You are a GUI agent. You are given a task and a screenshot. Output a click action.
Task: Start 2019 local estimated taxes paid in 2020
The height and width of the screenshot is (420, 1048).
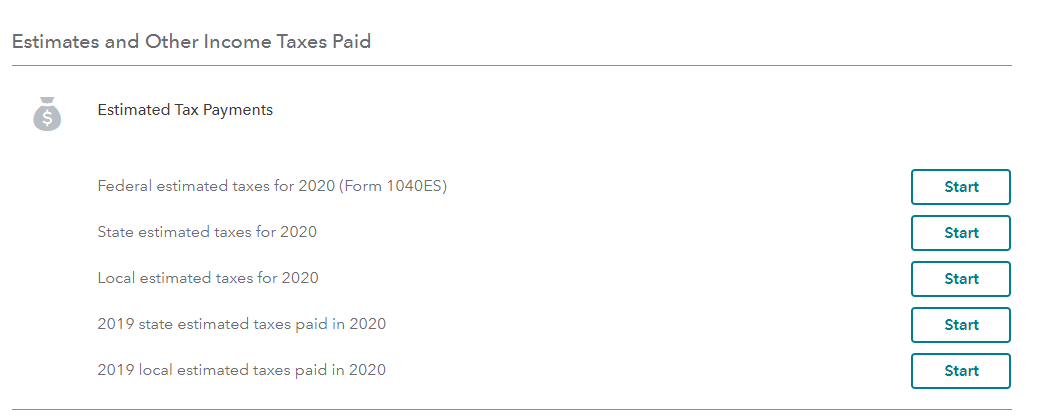pyautogui.click(x=960, y=371)
